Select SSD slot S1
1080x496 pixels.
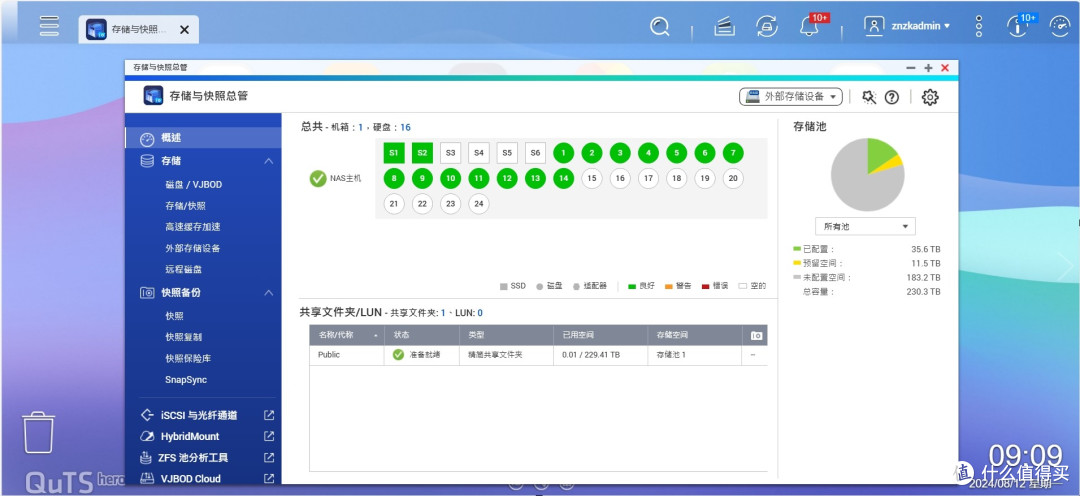pyautogui.click(x=394, y=153)
